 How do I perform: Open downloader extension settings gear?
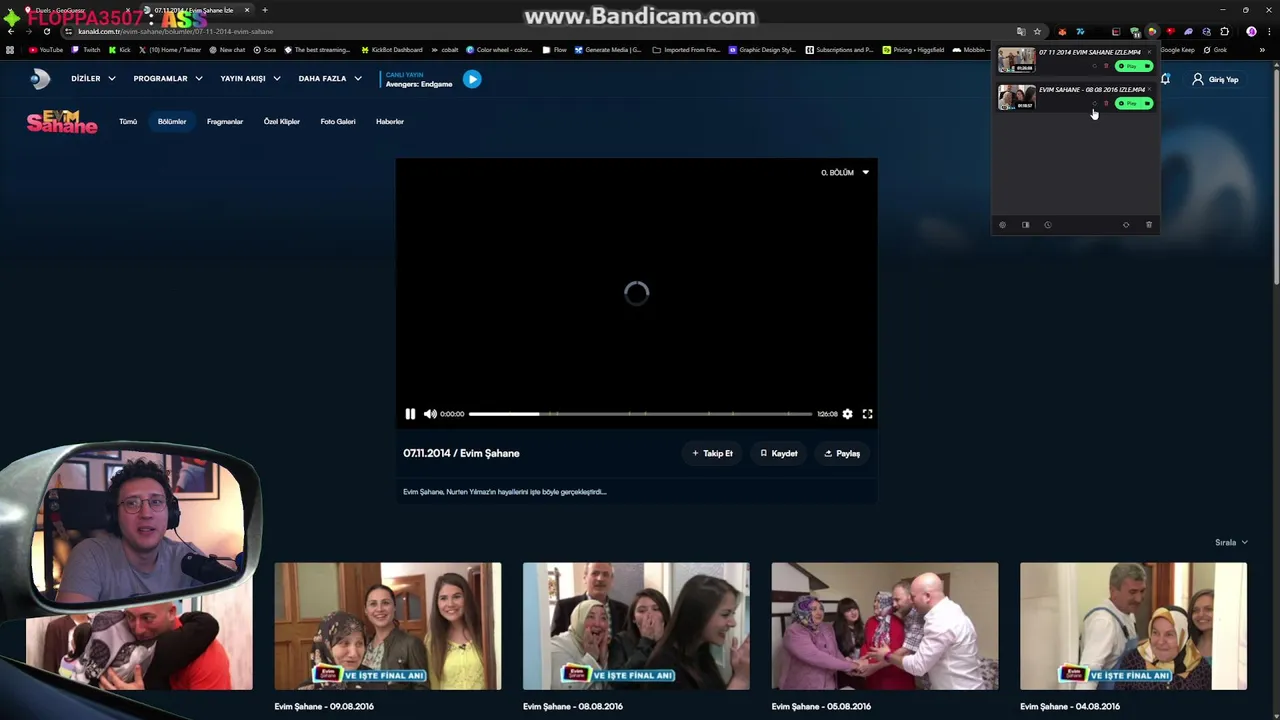(x=1003, y=225)
